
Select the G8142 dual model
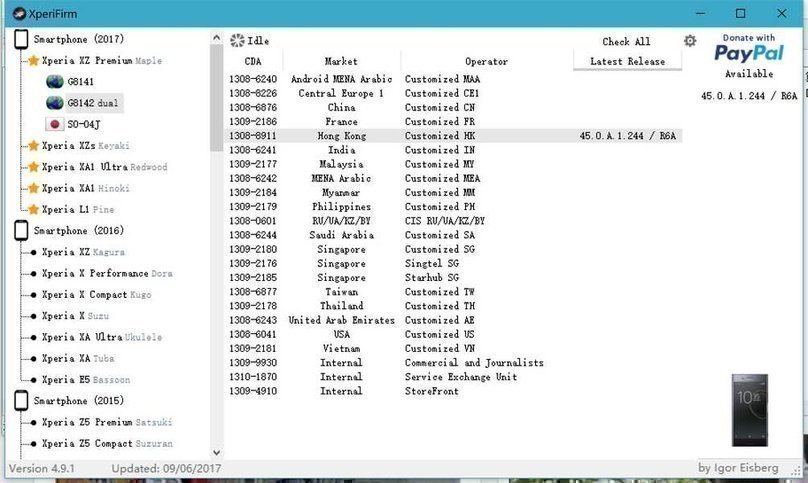(93, 103)
